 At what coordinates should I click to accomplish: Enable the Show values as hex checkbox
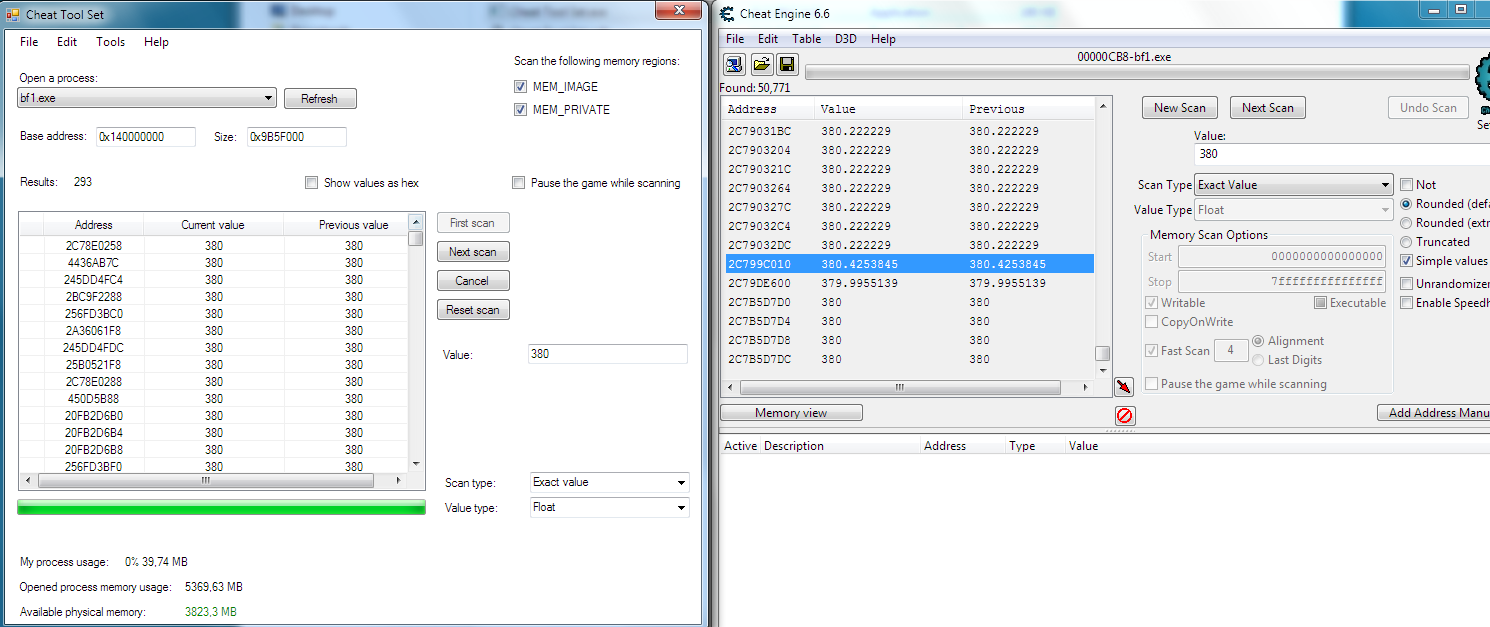tap(312, 183)
